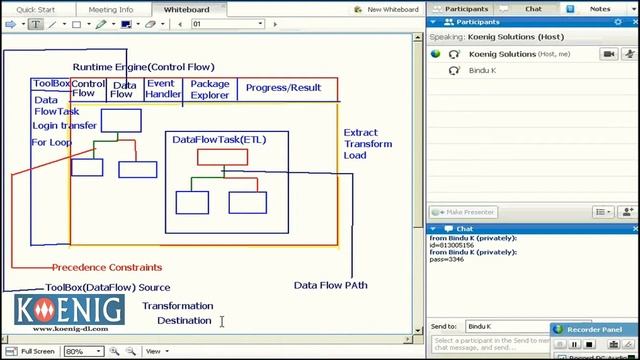This screenshot has height=360, width=640.
Task: Click the Recorder Panel annotate pen icon
Action: coord(629,344)
